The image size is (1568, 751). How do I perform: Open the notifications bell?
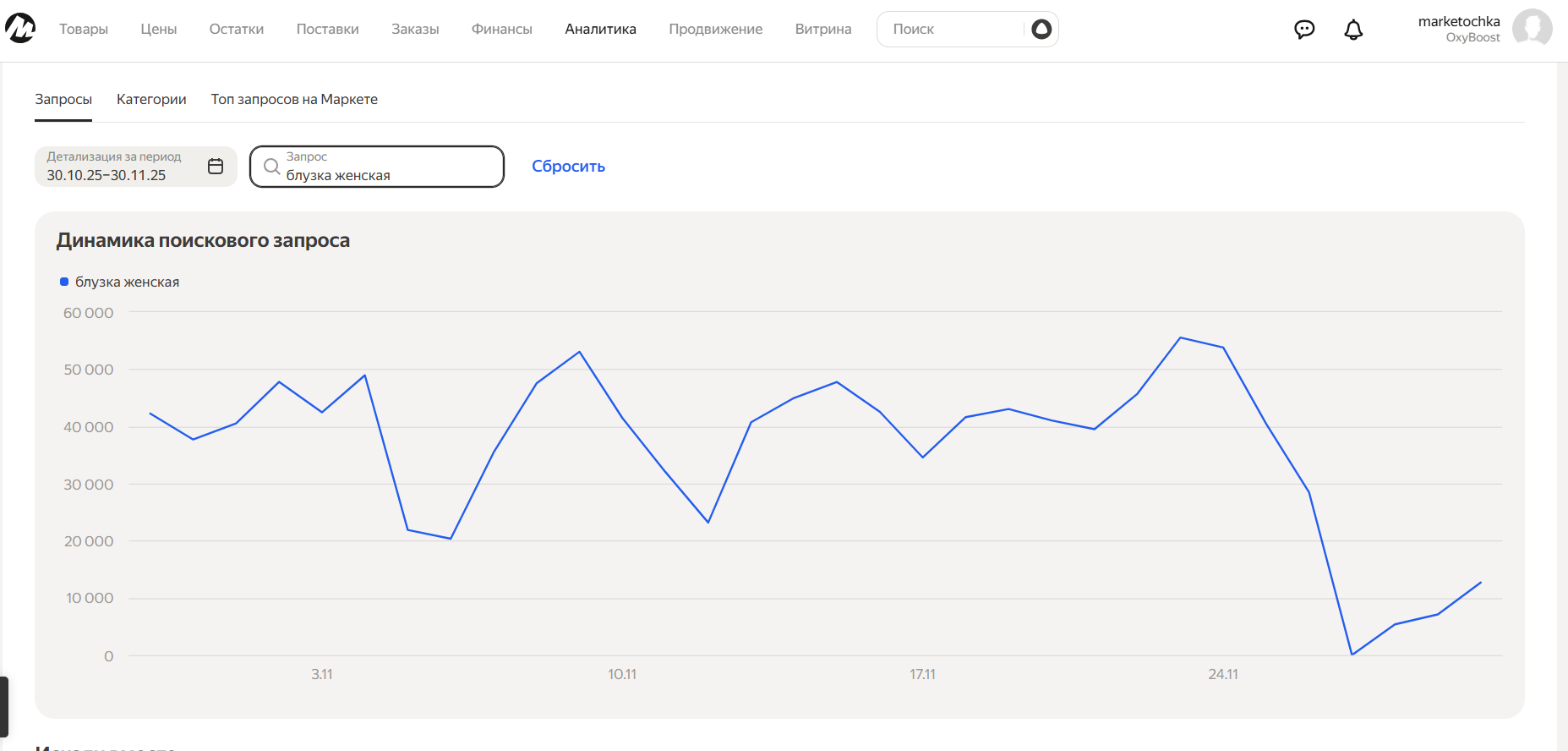click(x=1353, y=30)
